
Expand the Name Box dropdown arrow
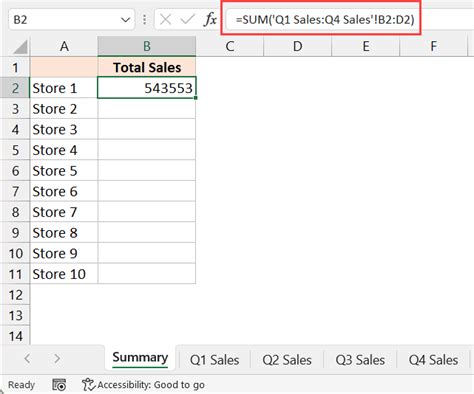pyautogui.click(x=125, y=20)
